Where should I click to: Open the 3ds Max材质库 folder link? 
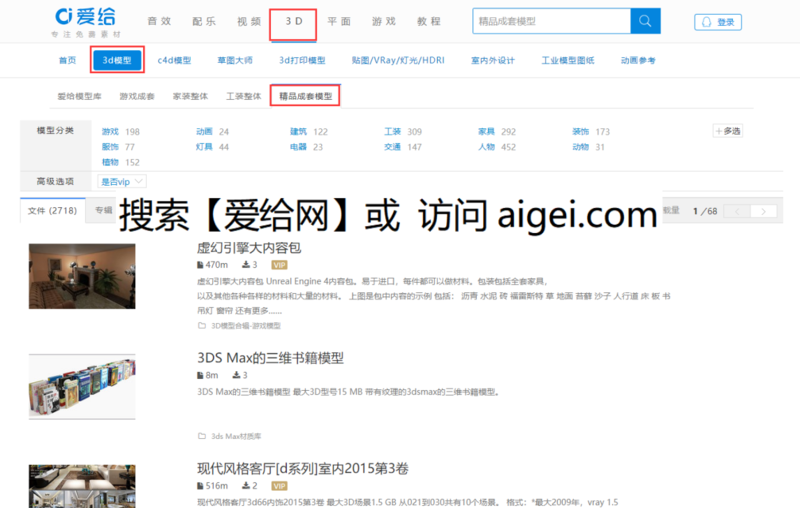click(236, 436)
